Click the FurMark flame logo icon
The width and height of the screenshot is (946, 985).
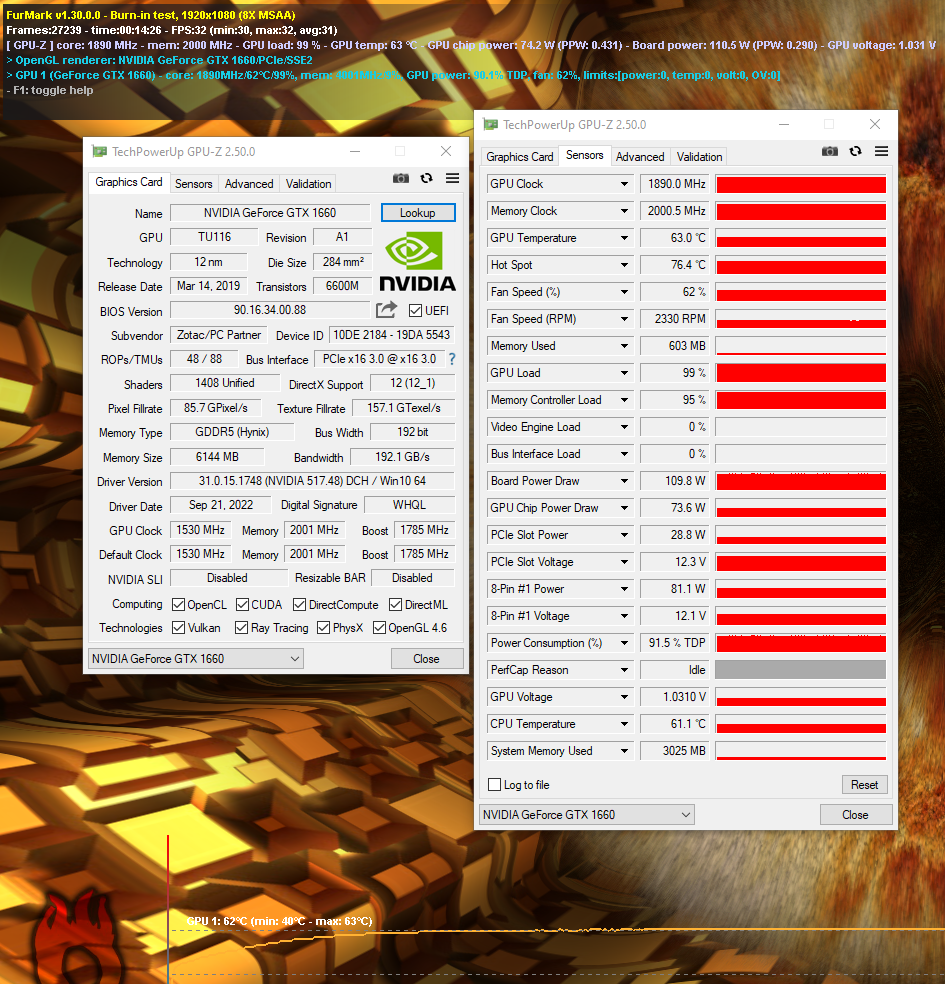click(x=74, y=936)
